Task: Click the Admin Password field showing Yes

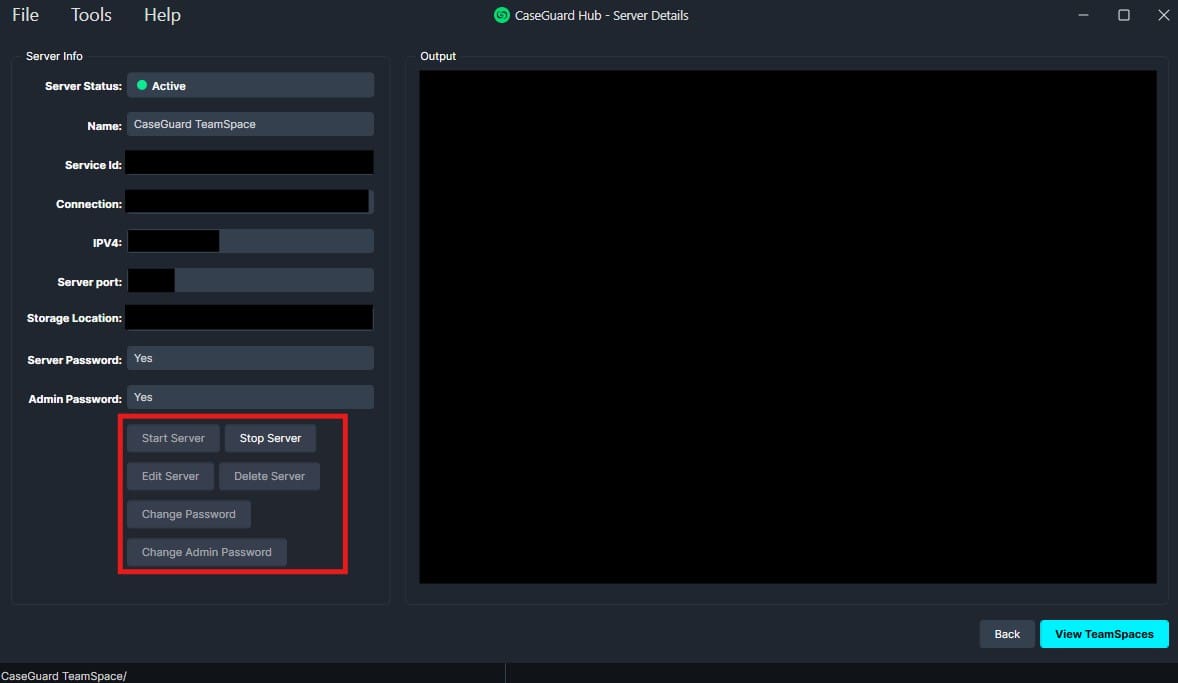Action: (250, 397)
